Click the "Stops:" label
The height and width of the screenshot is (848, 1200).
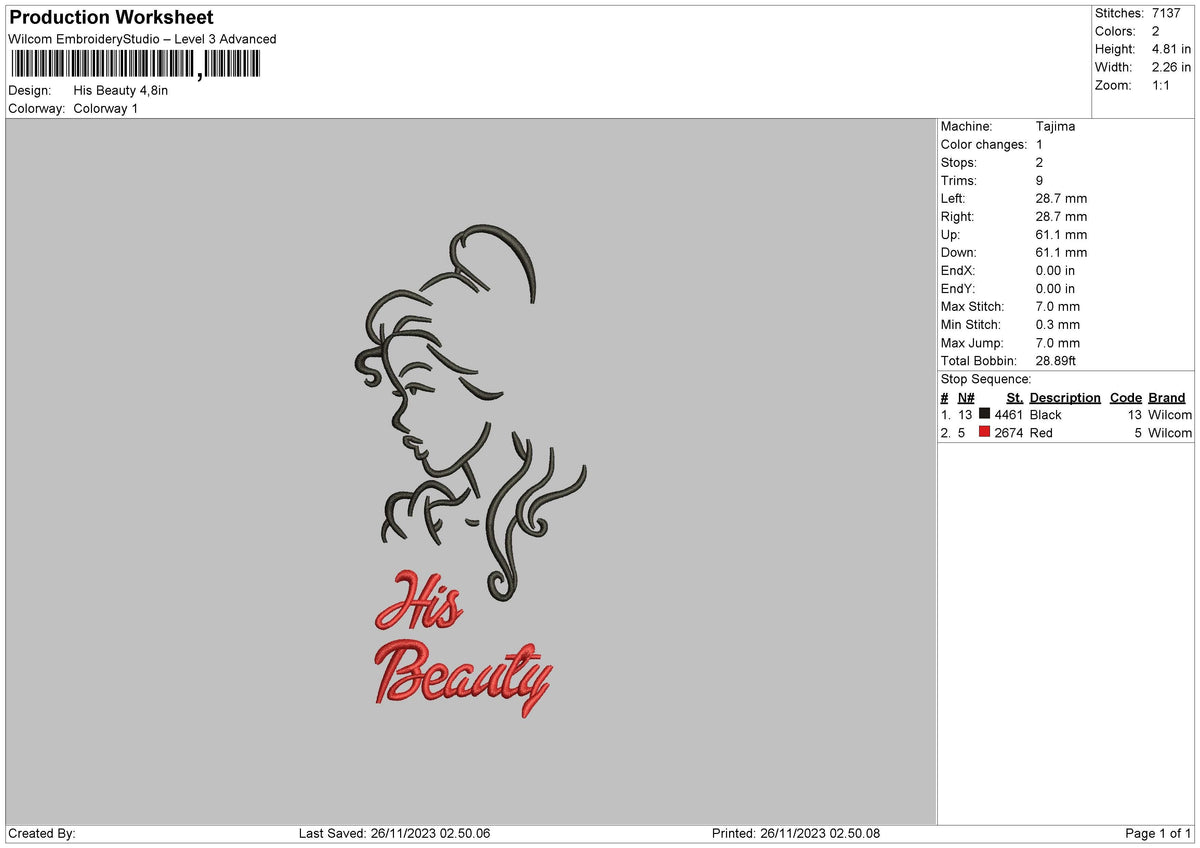coord(959,162)
